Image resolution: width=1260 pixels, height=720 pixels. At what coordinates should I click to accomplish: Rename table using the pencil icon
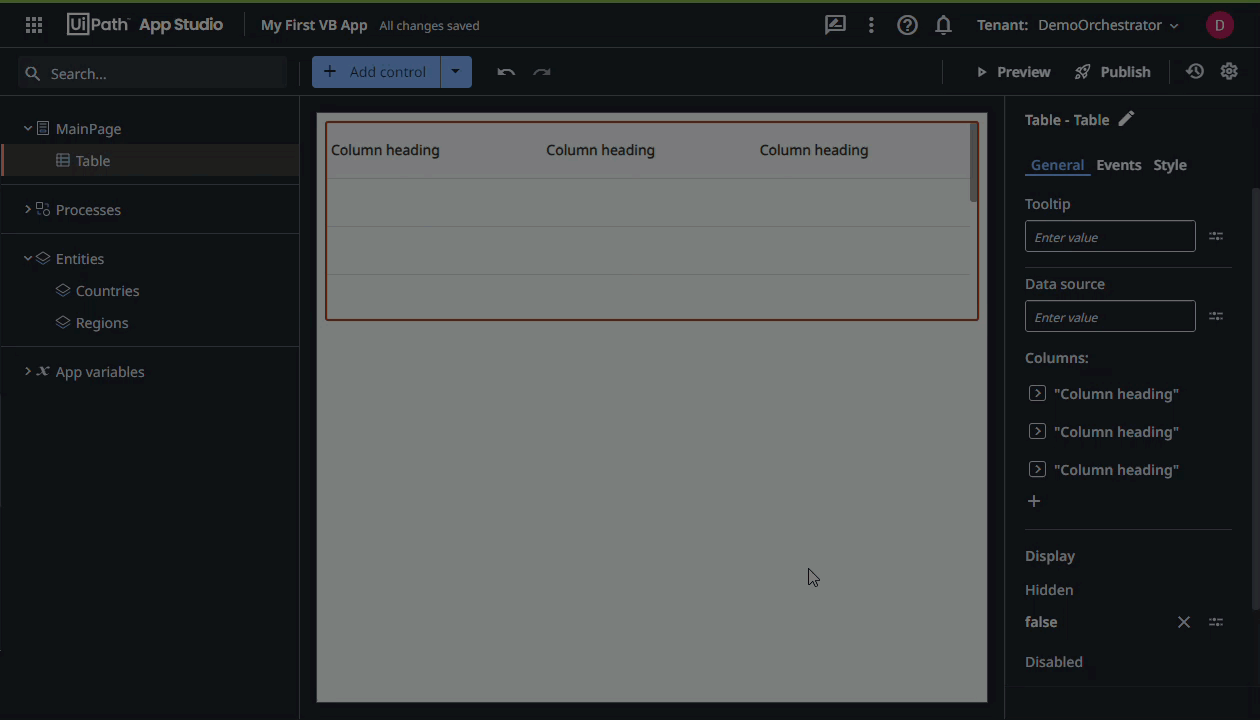coord(1126,119)
